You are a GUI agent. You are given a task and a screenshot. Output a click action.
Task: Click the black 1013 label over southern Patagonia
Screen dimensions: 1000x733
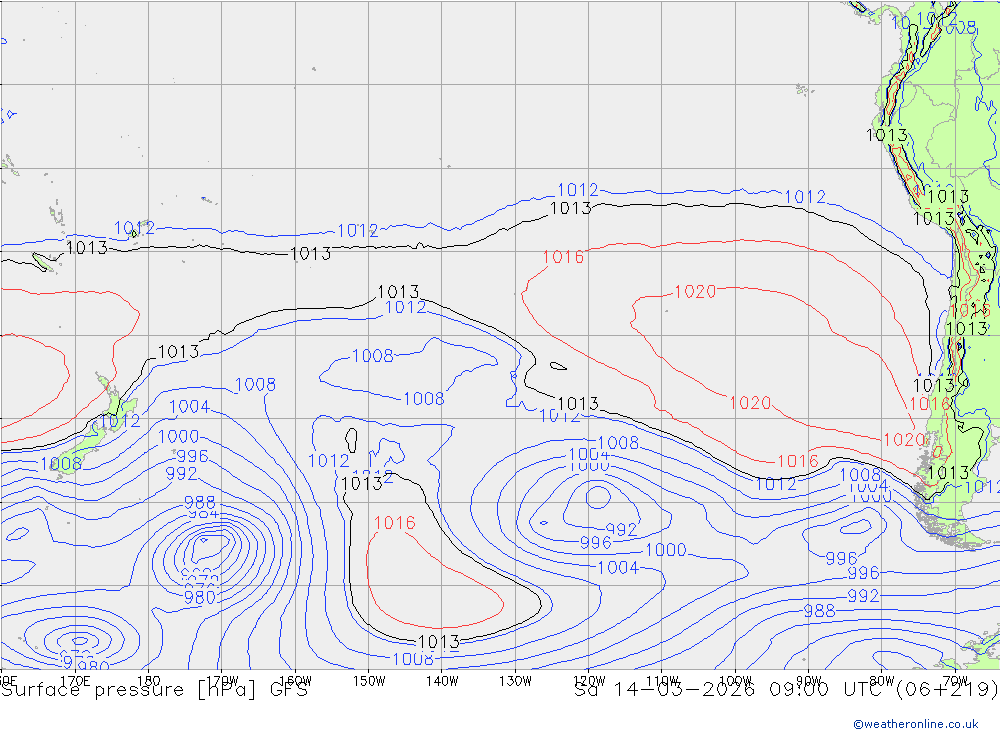pos(949,473)
